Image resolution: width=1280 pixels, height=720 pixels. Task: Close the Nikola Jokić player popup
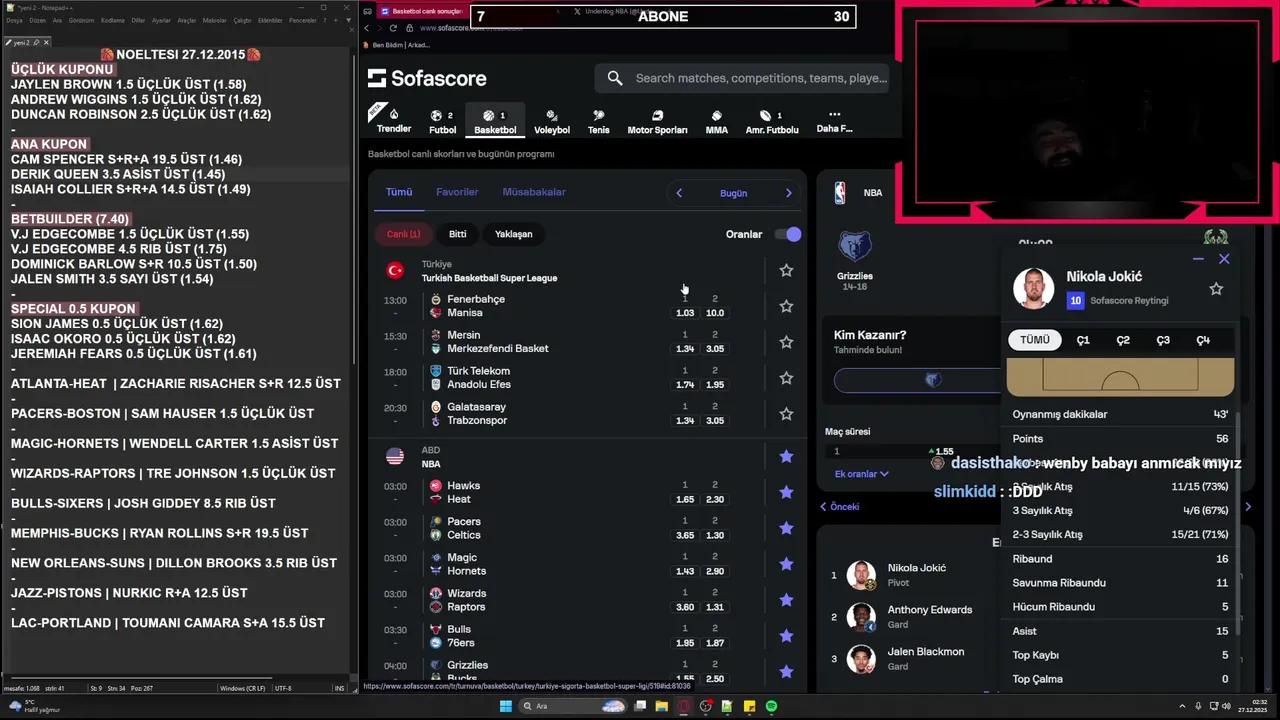point(1224,259)
